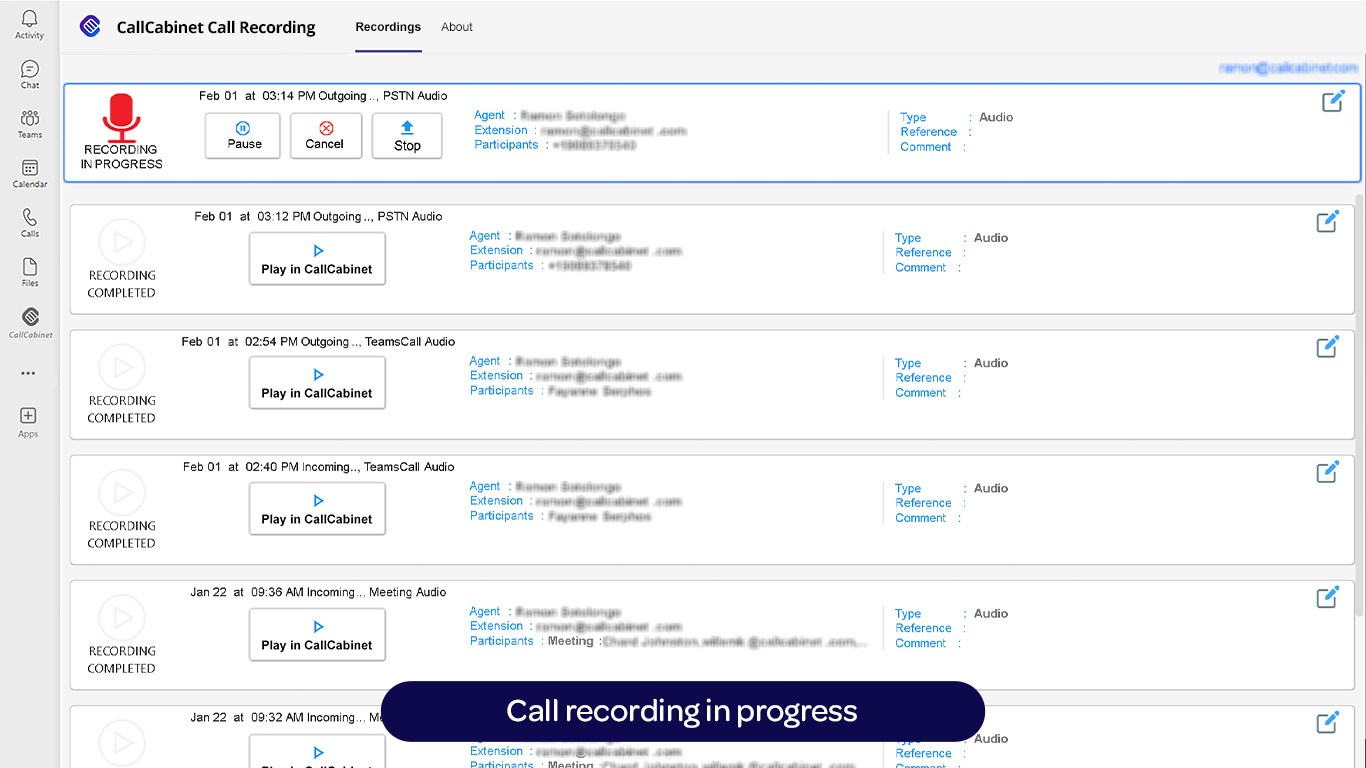Click completed play icon for 02:54 PM
Image resolution: width=1366 pixels, height=768 pixels.
pos(122,367)
